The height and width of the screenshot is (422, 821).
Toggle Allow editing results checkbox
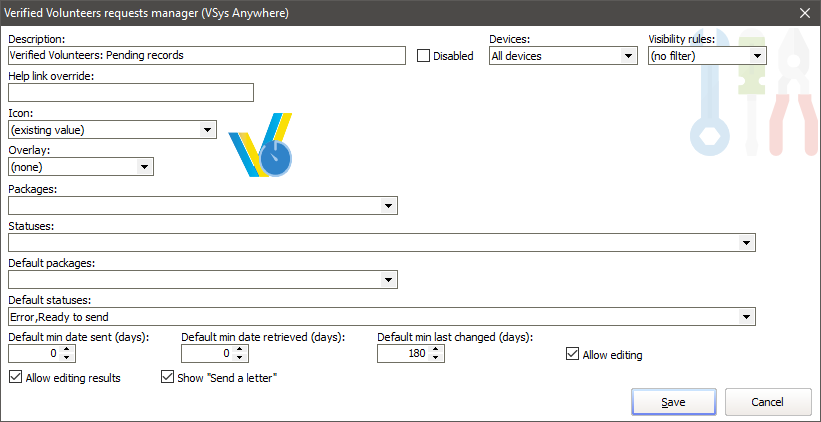coord(15,378)
